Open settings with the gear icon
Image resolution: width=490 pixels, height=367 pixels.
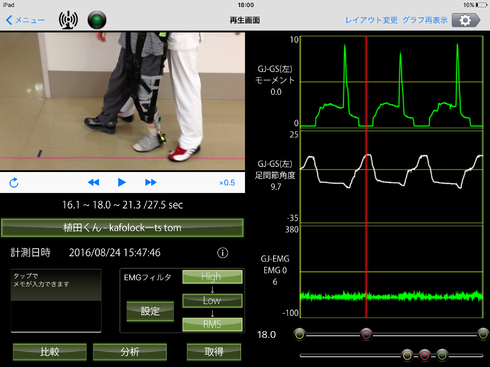point(466,20)
